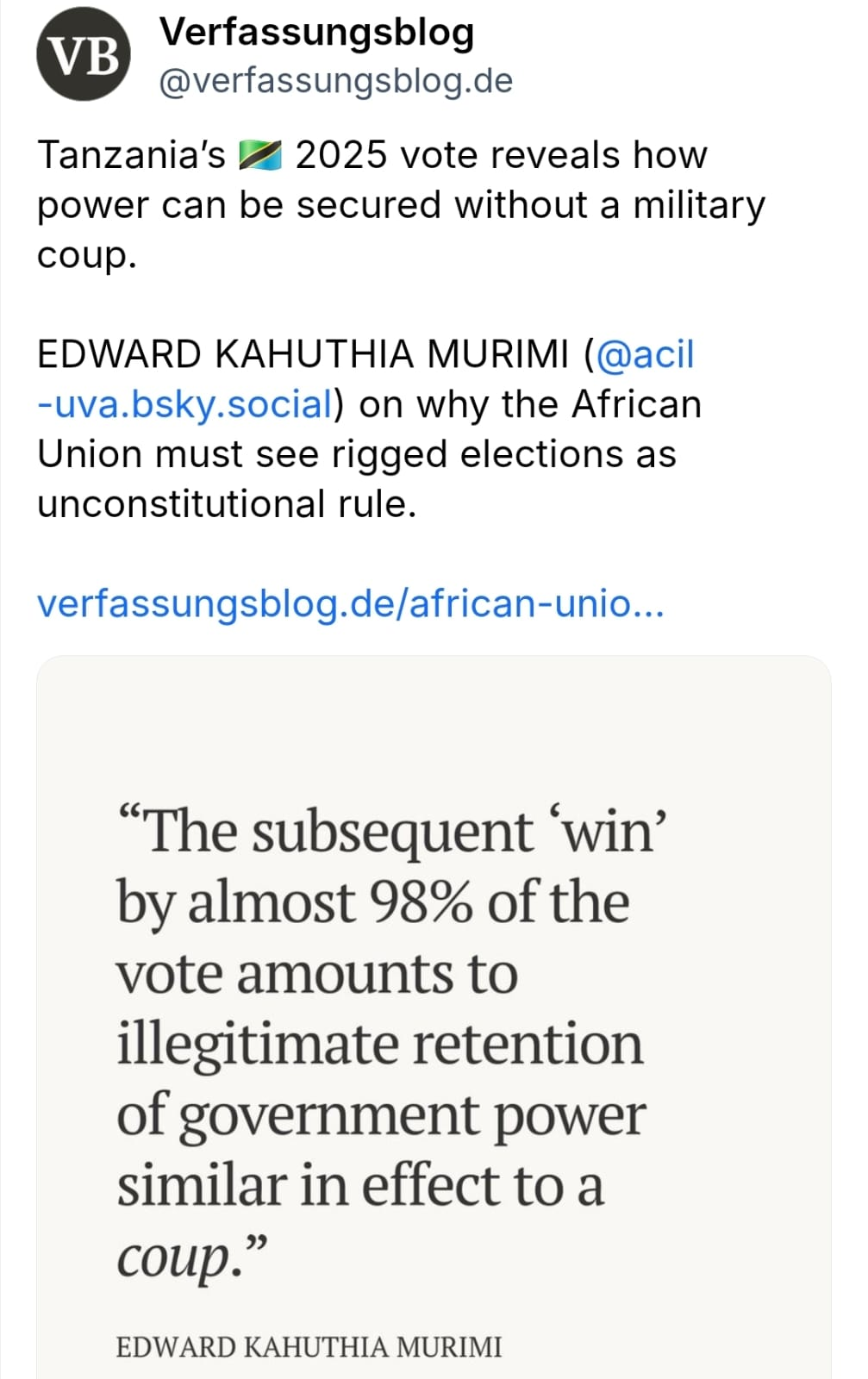Open the quote link card preview

pos(434,1017)
